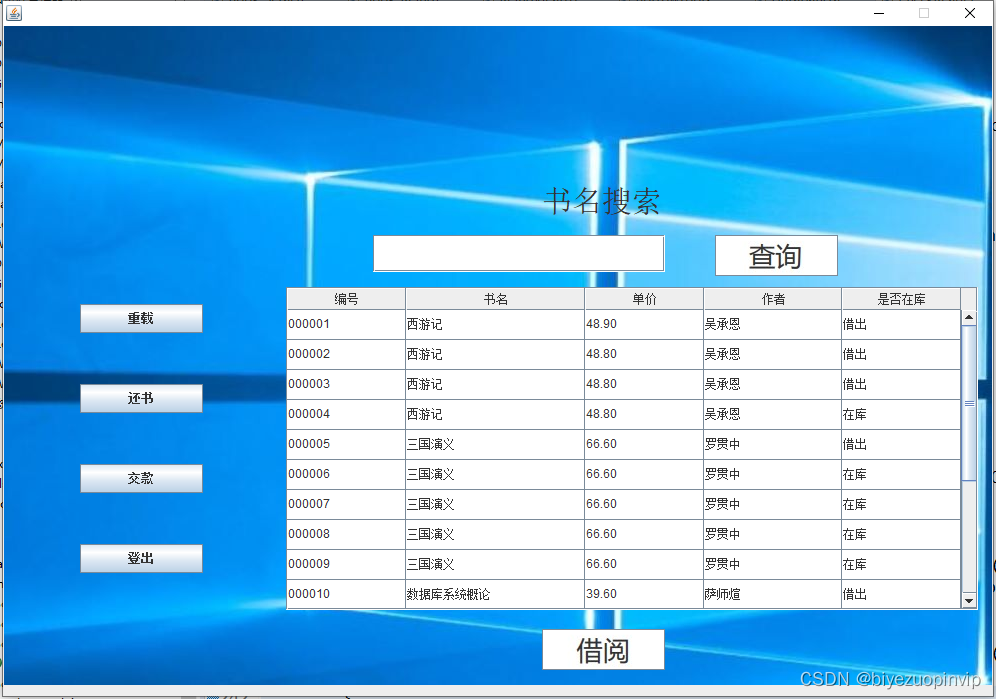996x699 pixels.
Task: Click the table scrollbar up arrow
Action: 969,317
